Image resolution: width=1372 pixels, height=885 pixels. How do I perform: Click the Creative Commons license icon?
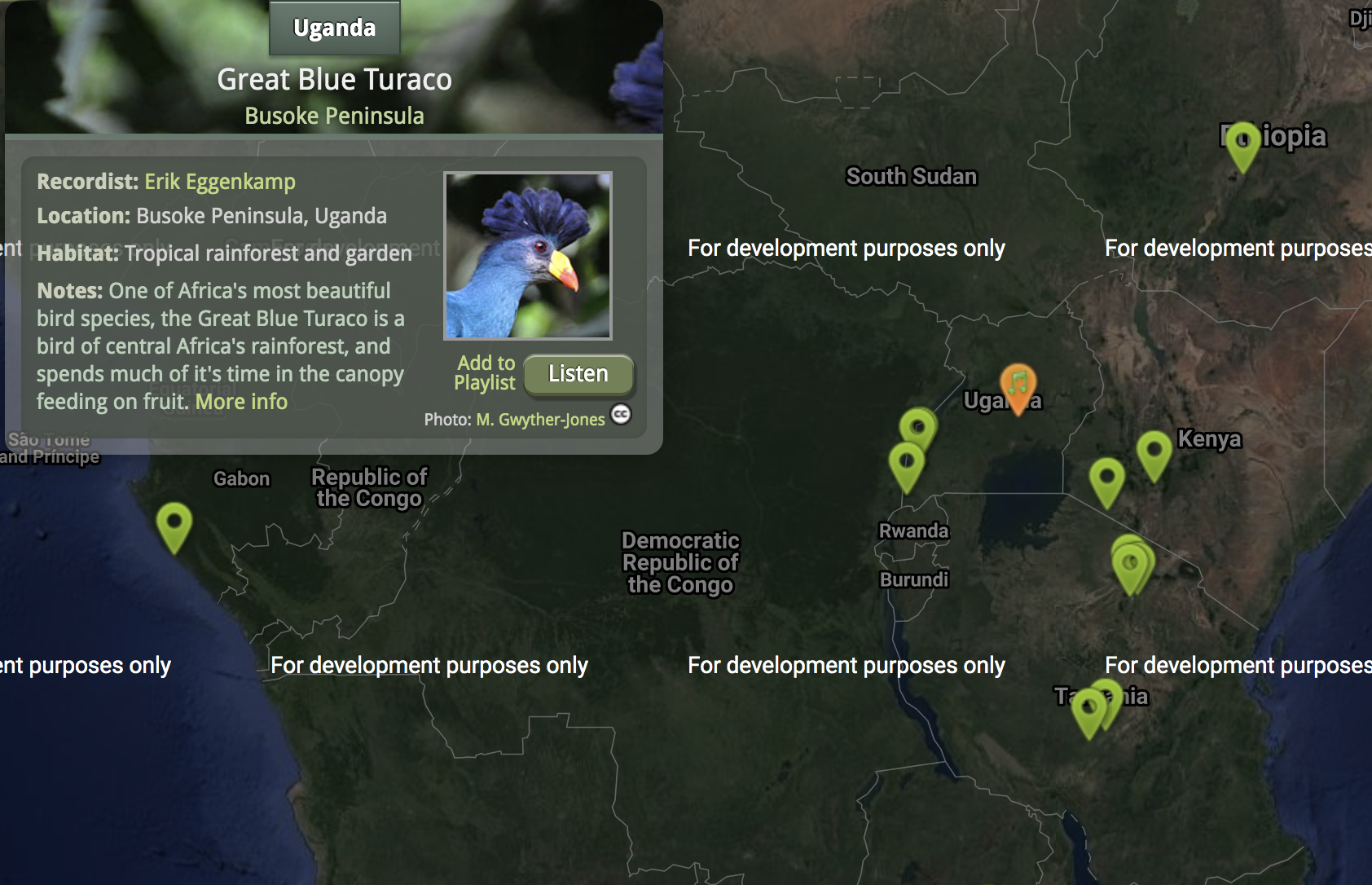tap(622, 416)
